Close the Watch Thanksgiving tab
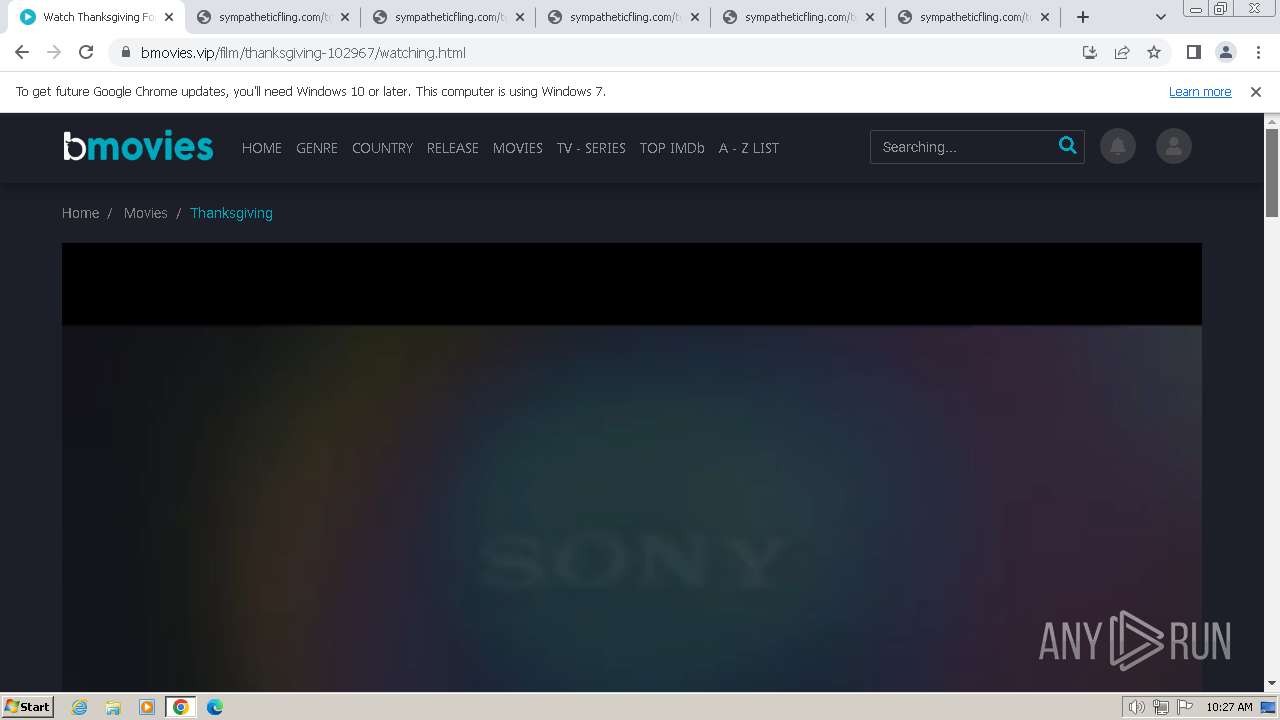Image resolution: width=1280 pixels, height=720 pixels. [169, 17]
